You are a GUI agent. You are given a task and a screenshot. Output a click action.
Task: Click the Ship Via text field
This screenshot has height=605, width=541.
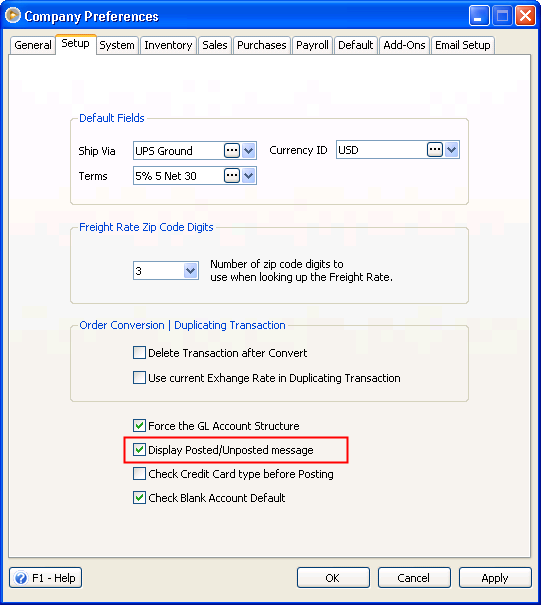178,150
